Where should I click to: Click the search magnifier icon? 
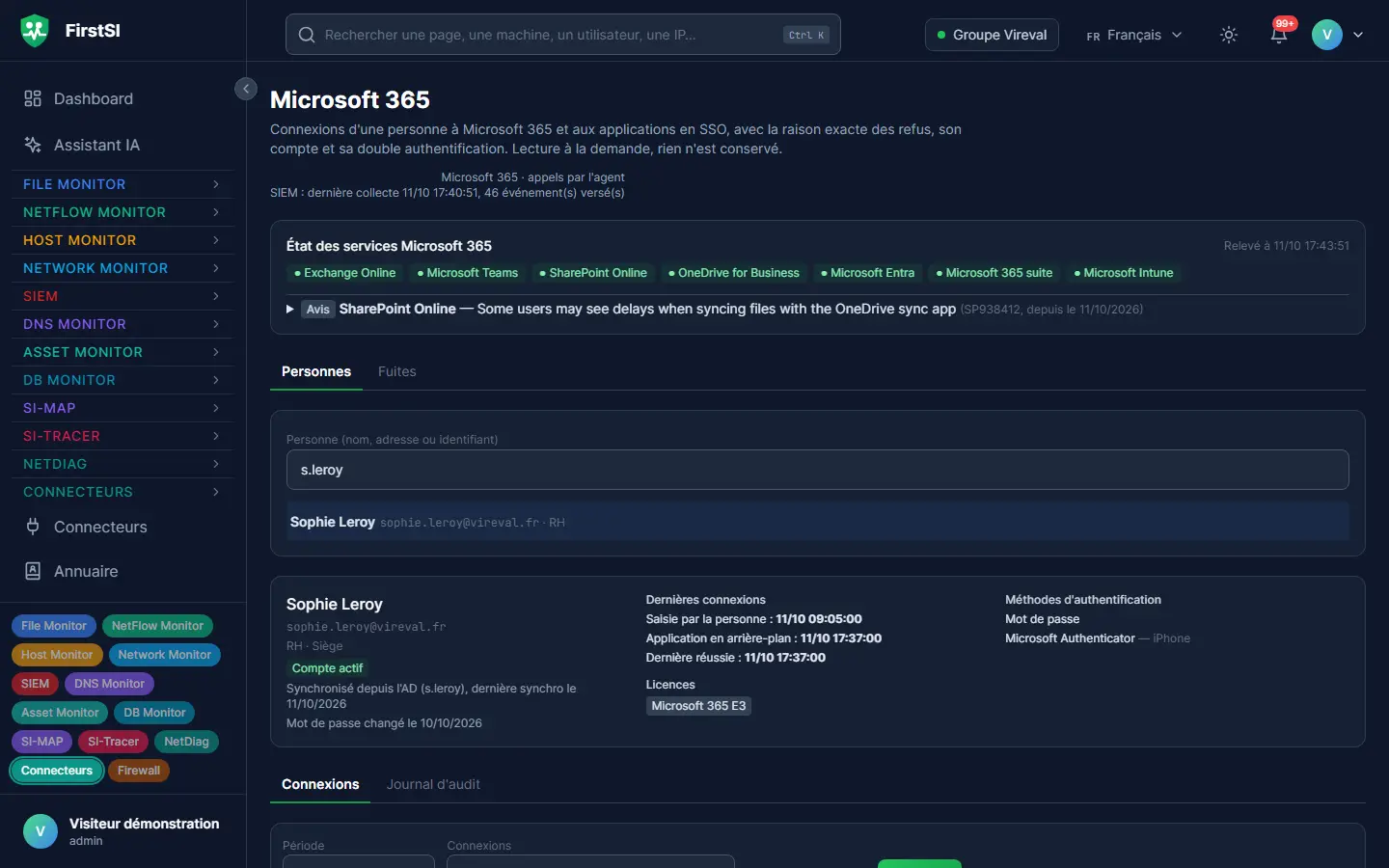pyautogui.click(x=307, y=35)
